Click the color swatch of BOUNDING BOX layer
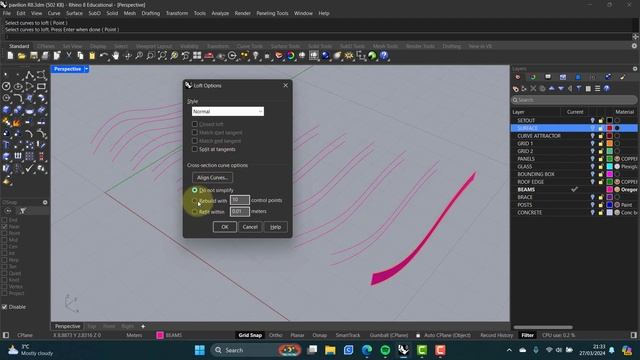640x360 pixels. (609, 174)
